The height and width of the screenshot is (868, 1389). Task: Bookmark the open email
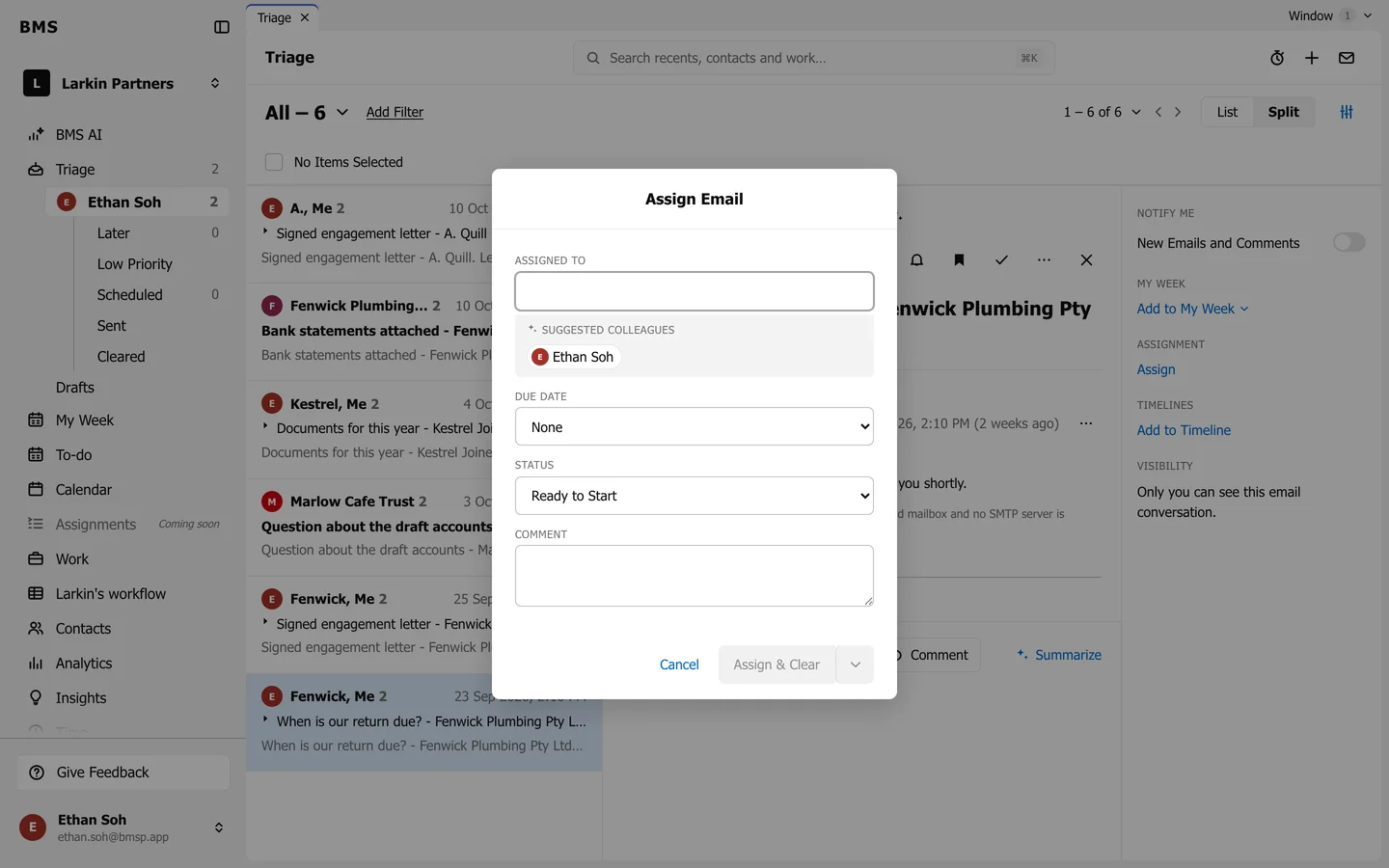click(959, 260)
